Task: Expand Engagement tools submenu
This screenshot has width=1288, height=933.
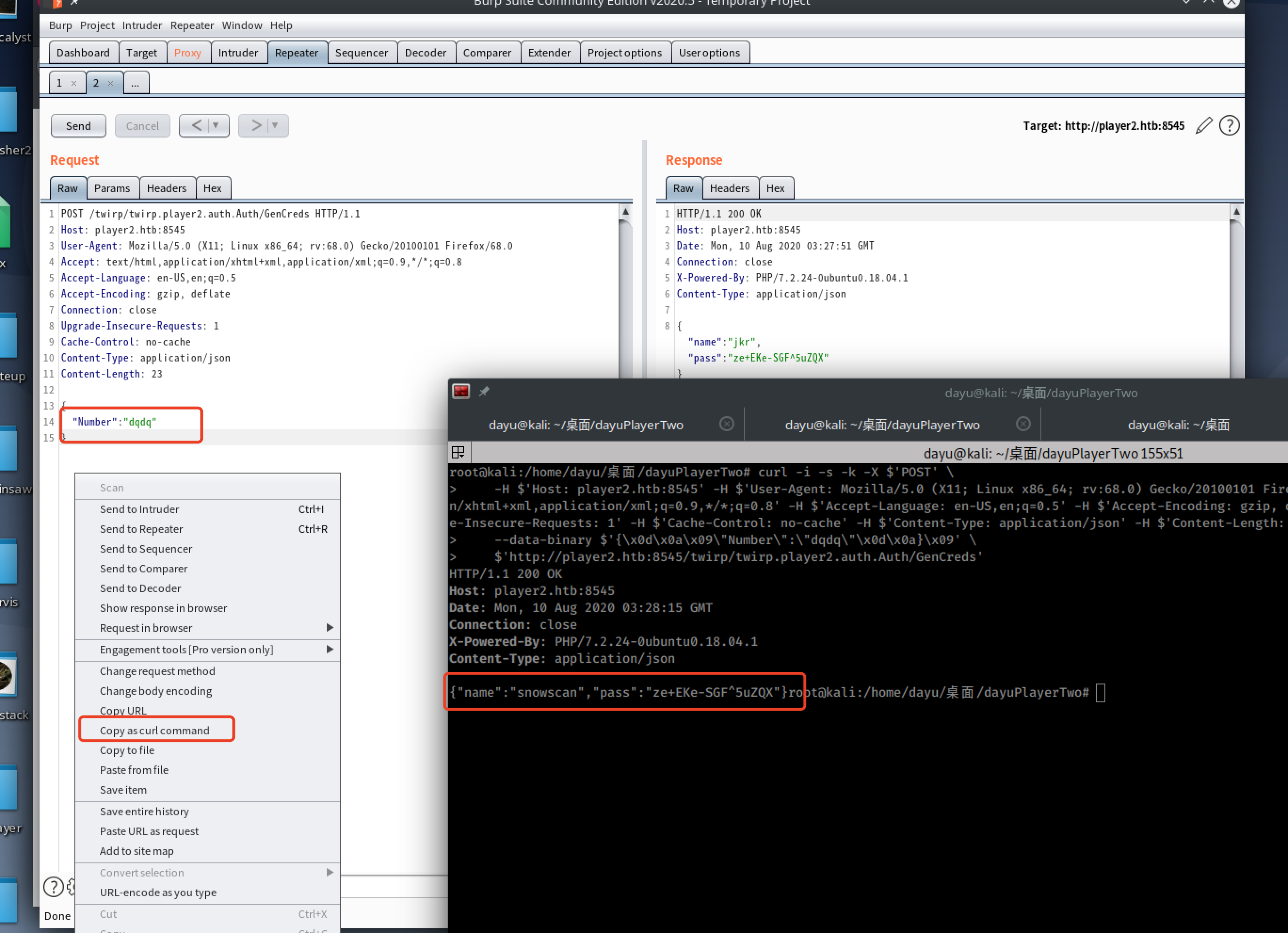Action: (x=330, y=649)
